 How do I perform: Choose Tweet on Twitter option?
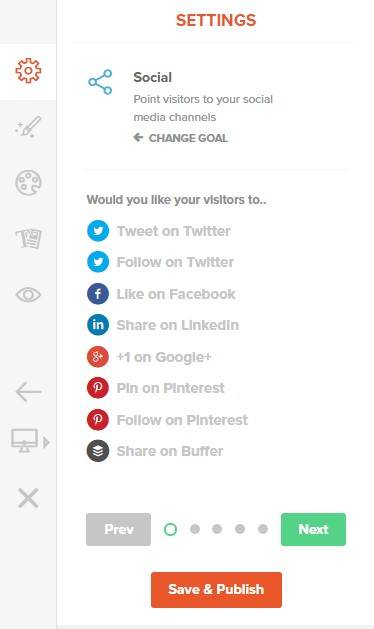click(159, 231)
